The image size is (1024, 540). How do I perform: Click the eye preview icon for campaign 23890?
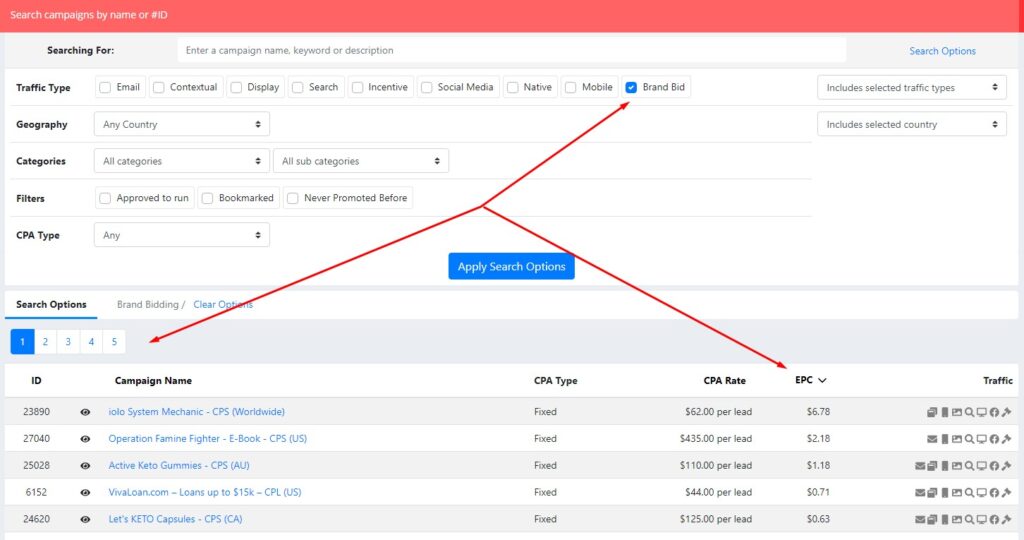pyautogui.click(x=85, y=412)
